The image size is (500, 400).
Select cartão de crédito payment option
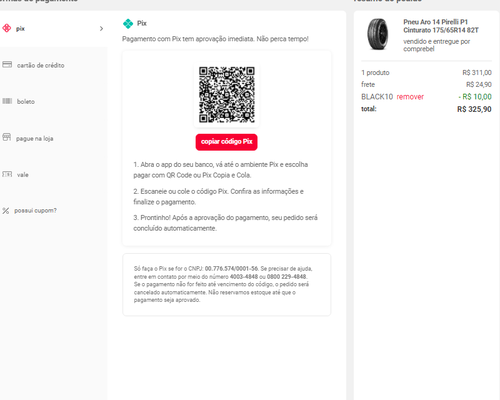click(x=53, y=65)
